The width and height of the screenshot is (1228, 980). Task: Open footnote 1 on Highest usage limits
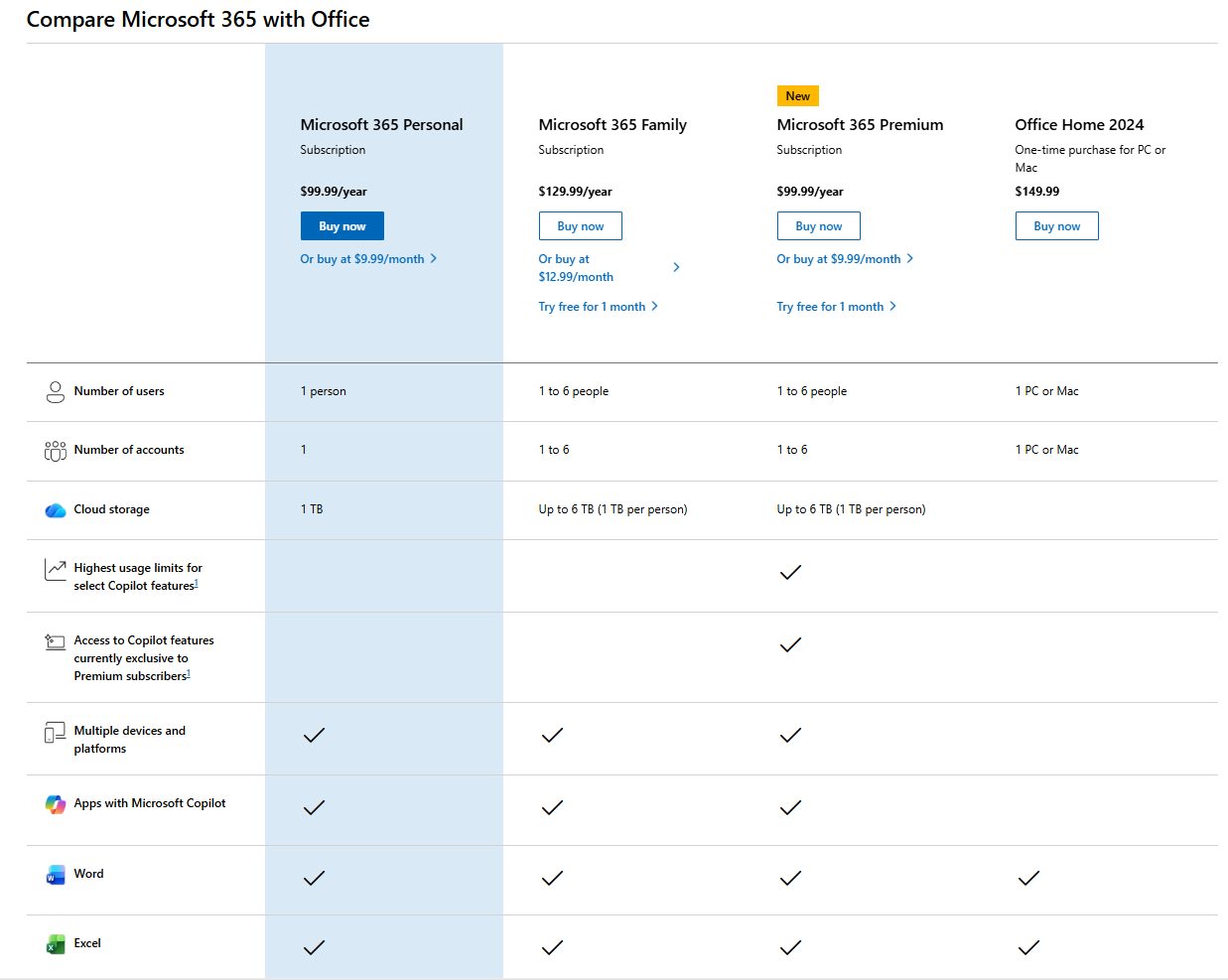(197, 584)
